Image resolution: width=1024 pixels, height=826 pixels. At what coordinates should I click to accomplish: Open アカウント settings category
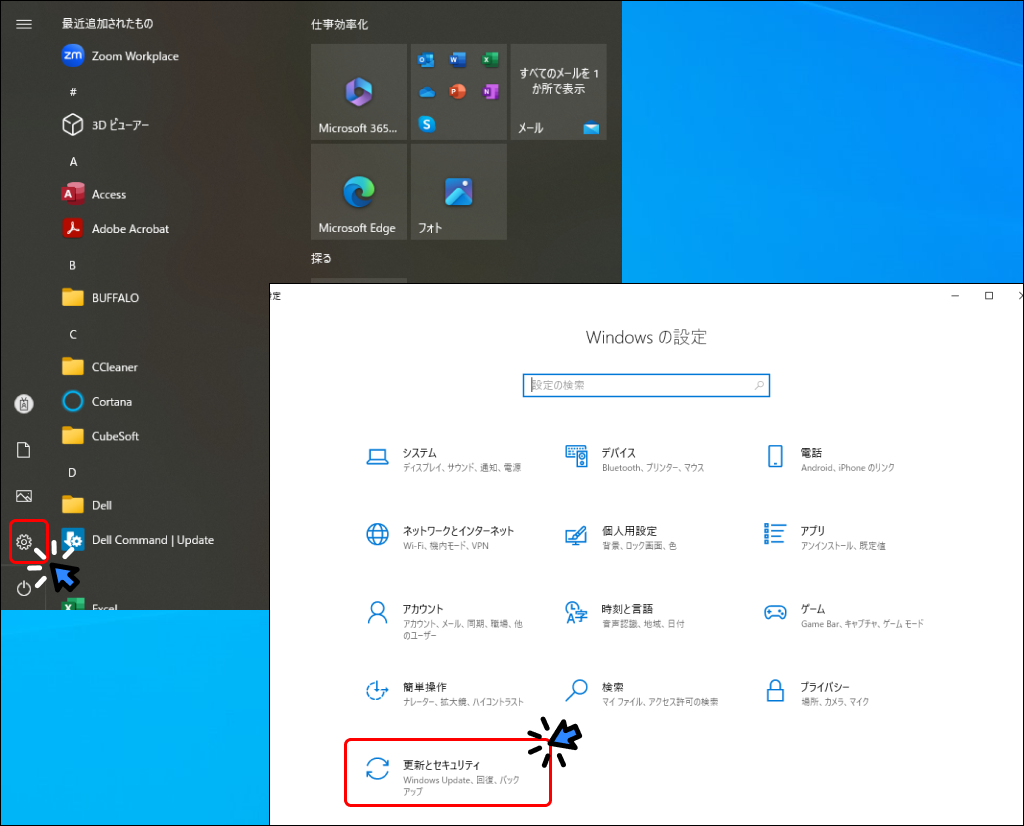pyautogui.click(x=444, y=620)
